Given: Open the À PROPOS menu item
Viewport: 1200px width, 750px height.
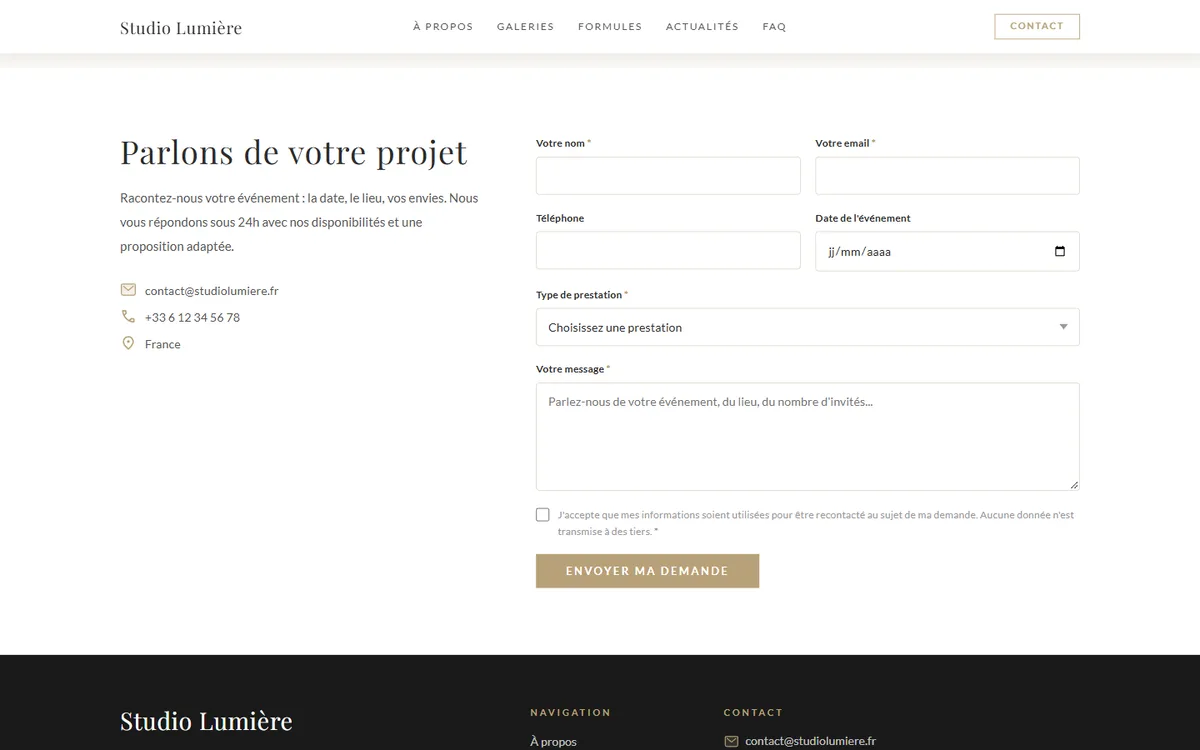Looking at the screenshot, I should coord(443,27).
